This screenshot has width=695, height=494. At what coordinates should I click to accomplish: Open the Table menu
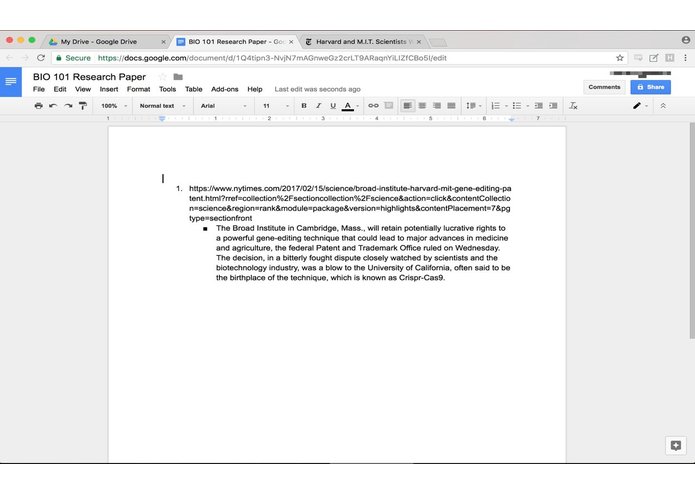[x=194, y=89]
